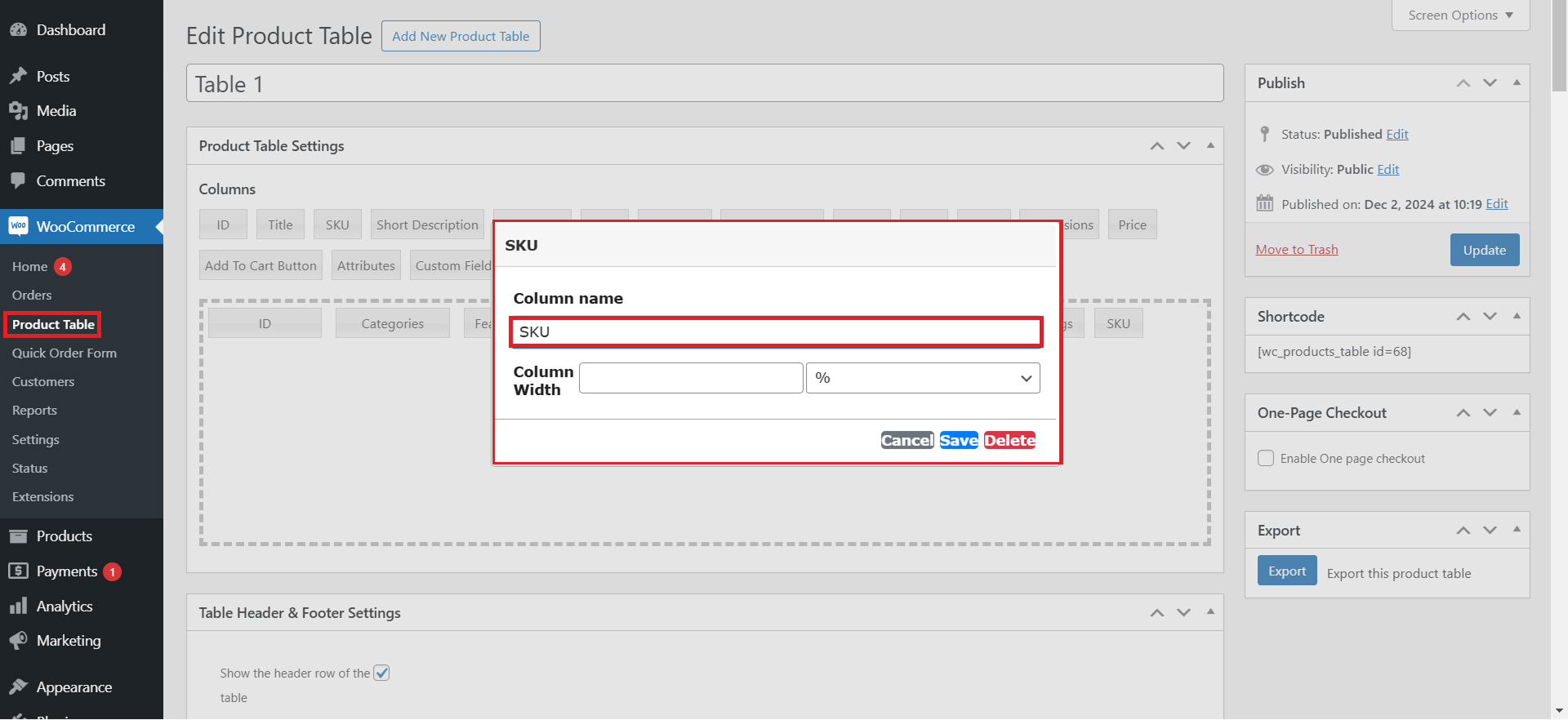Open Quick Order Form submenu item
This screenshot has width=1568, height=720.
[65, 353]
